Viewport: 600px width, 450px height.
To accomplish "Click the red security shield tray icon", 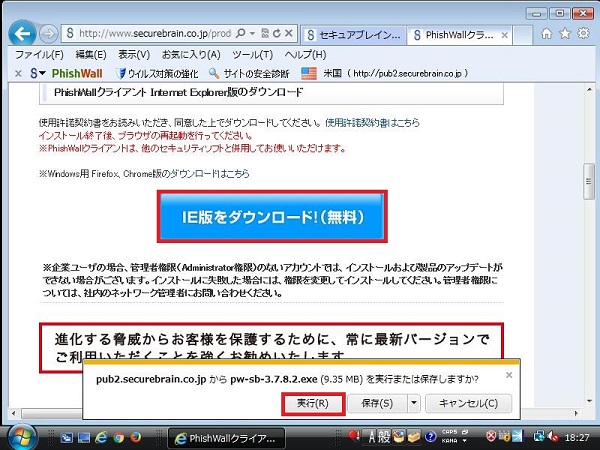I will pyautogui.click(x=491, y=436).
